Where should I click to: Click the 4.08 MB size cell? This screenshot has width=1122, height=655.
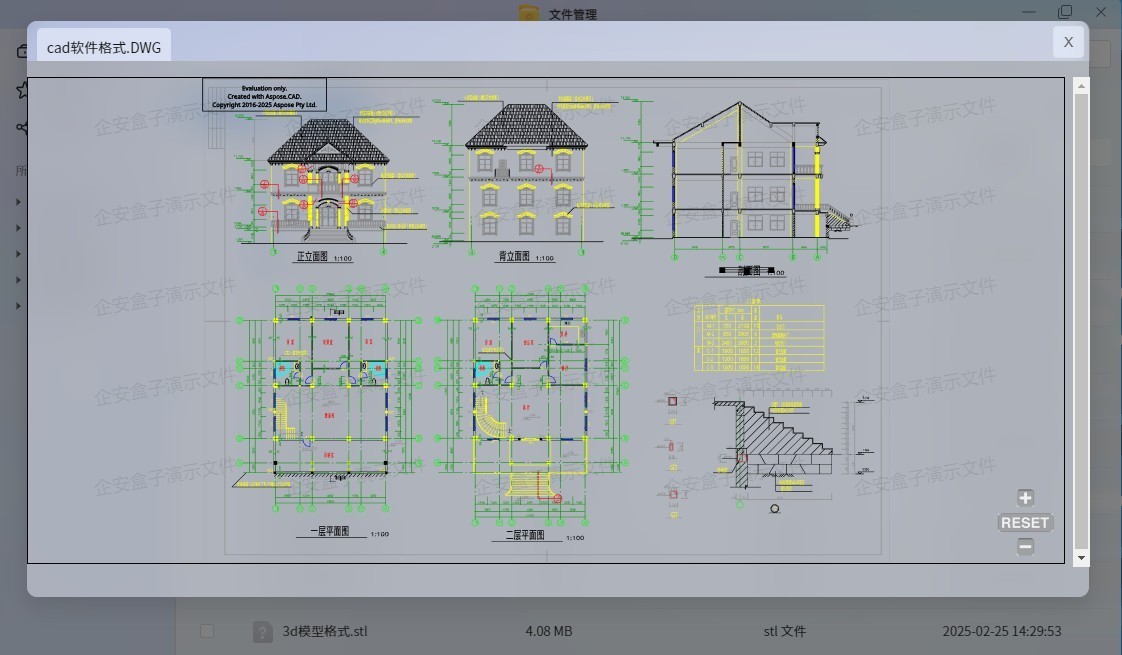[x=549, y=631]
